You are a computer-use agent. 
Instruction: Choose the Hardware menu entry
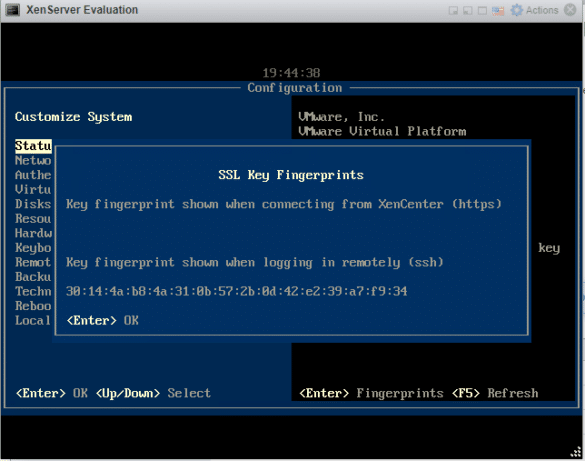click(34, 233)
